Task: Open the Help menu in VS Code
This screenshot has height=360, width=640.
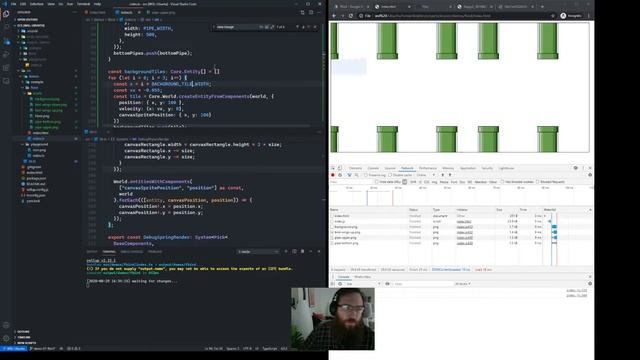Action: 97,4
